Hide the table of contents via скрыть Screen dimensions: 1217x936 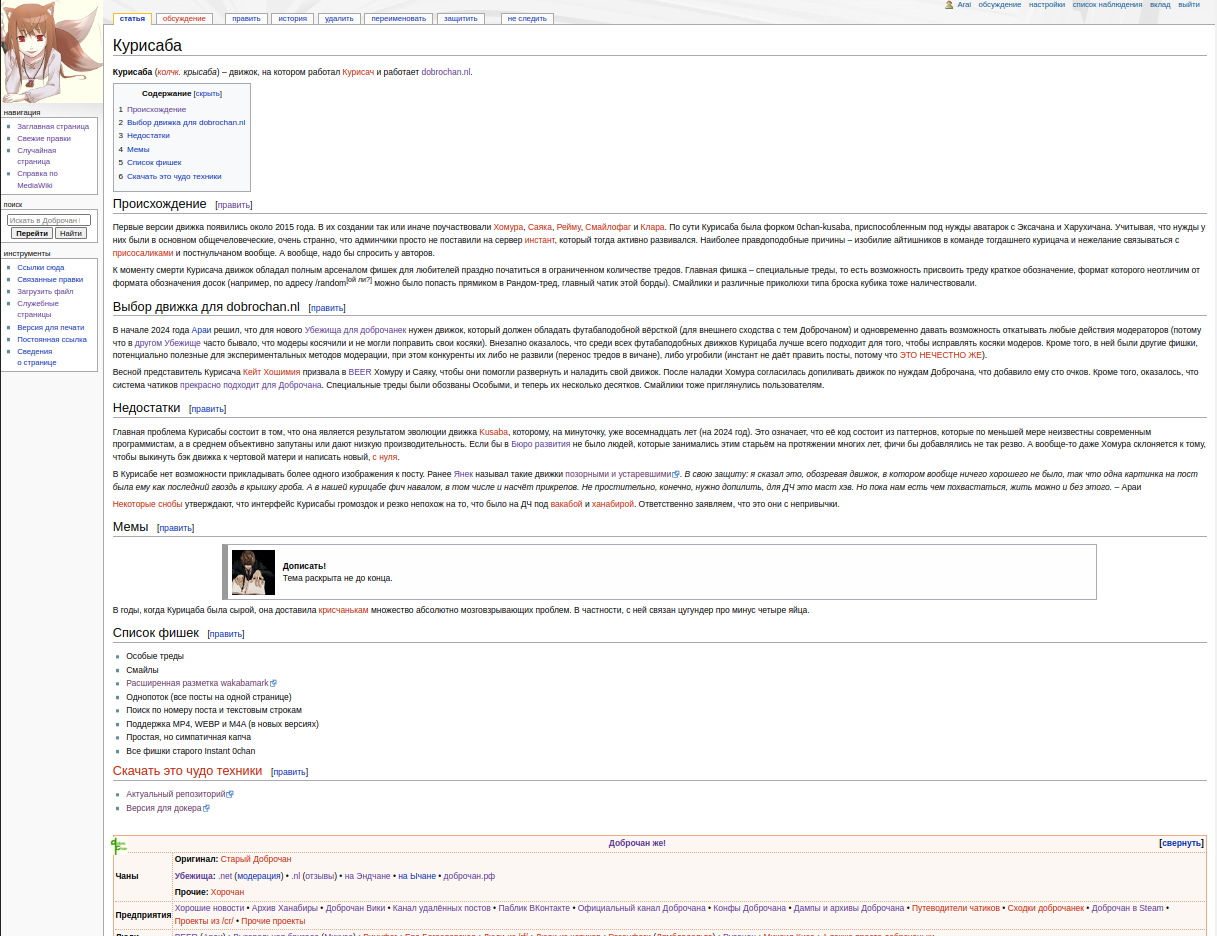pyautogui.click(x=208, y=93)
